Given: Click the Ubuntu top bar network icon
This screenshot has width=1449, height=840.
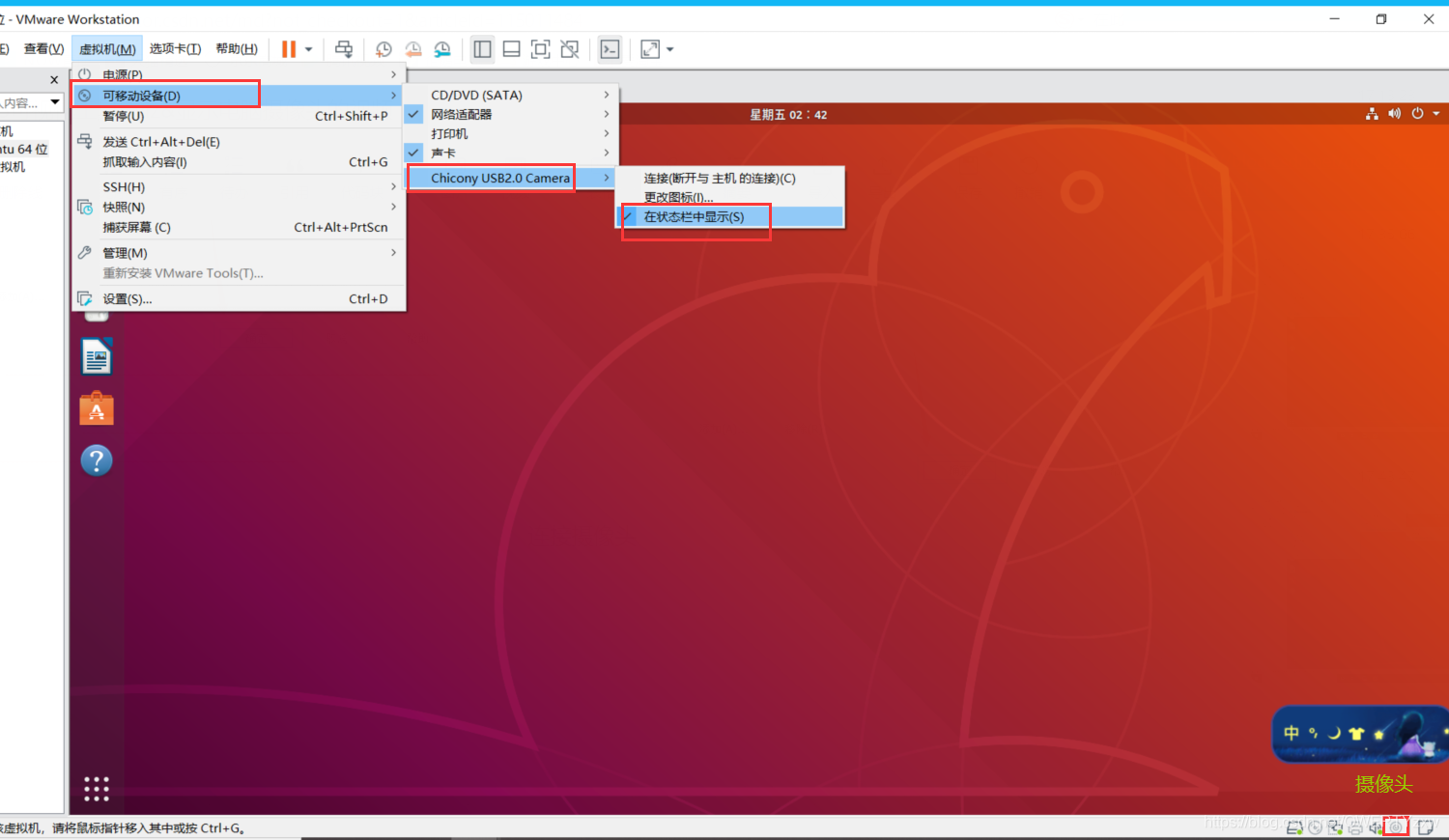Looking at the screenshot, I should point(1372,114).
